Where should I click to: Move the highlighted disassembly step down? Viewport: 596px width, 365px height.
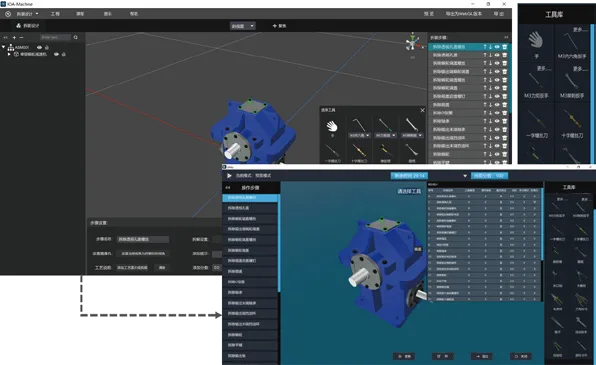pos(490,47)
